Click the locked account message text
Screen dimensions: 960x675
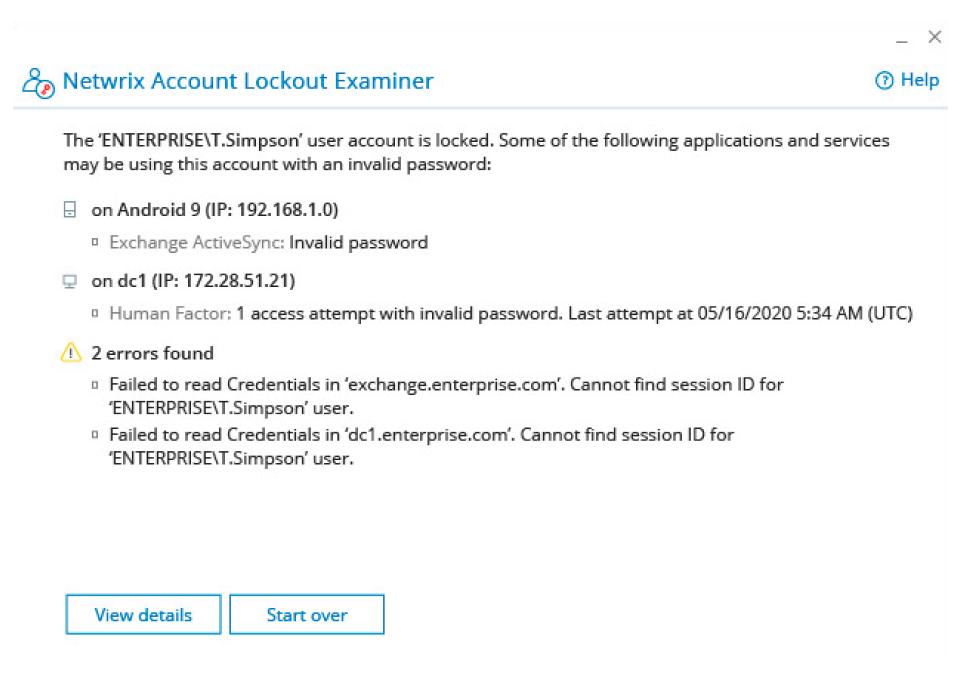pyautogui.click(x=476, y=152)
